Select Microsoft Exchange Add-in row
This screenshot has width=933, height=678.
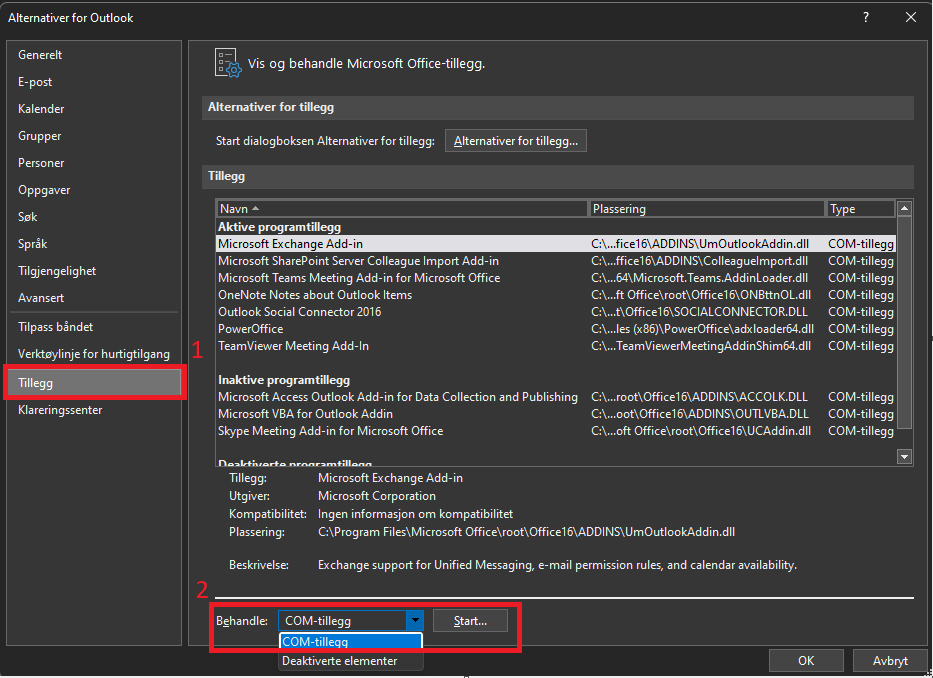556,243
